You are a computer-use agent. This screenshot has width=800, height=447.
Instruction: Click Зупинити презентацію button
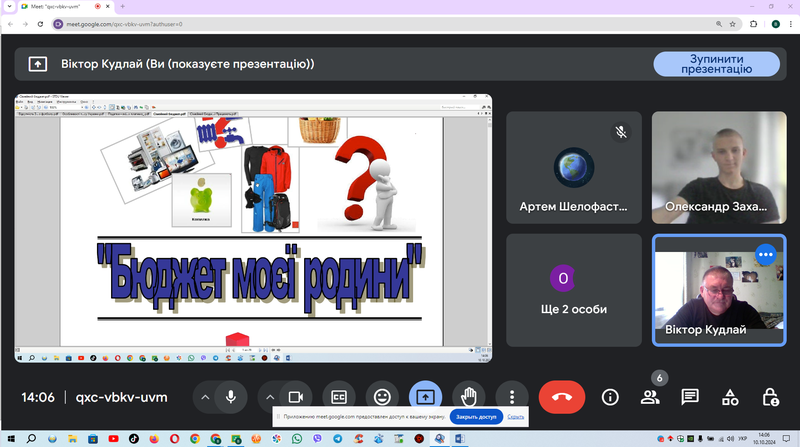click(716, 64)
